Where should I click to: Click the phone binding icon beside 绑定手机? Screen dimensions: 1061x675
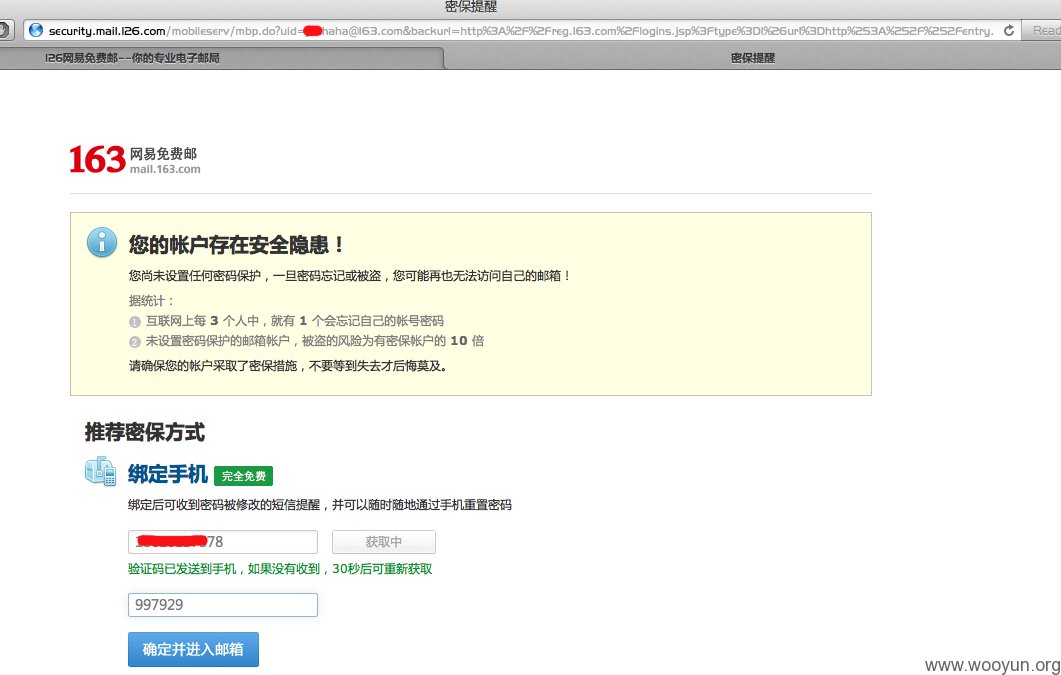101,471
